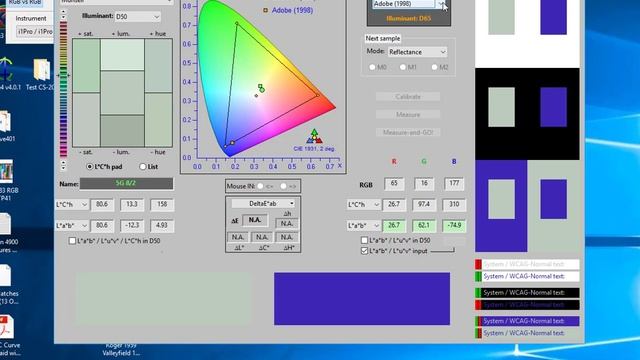Open the Test CS-2 folder on the desktop
This screenshot has width=640, height=360.
pos(41,74)
